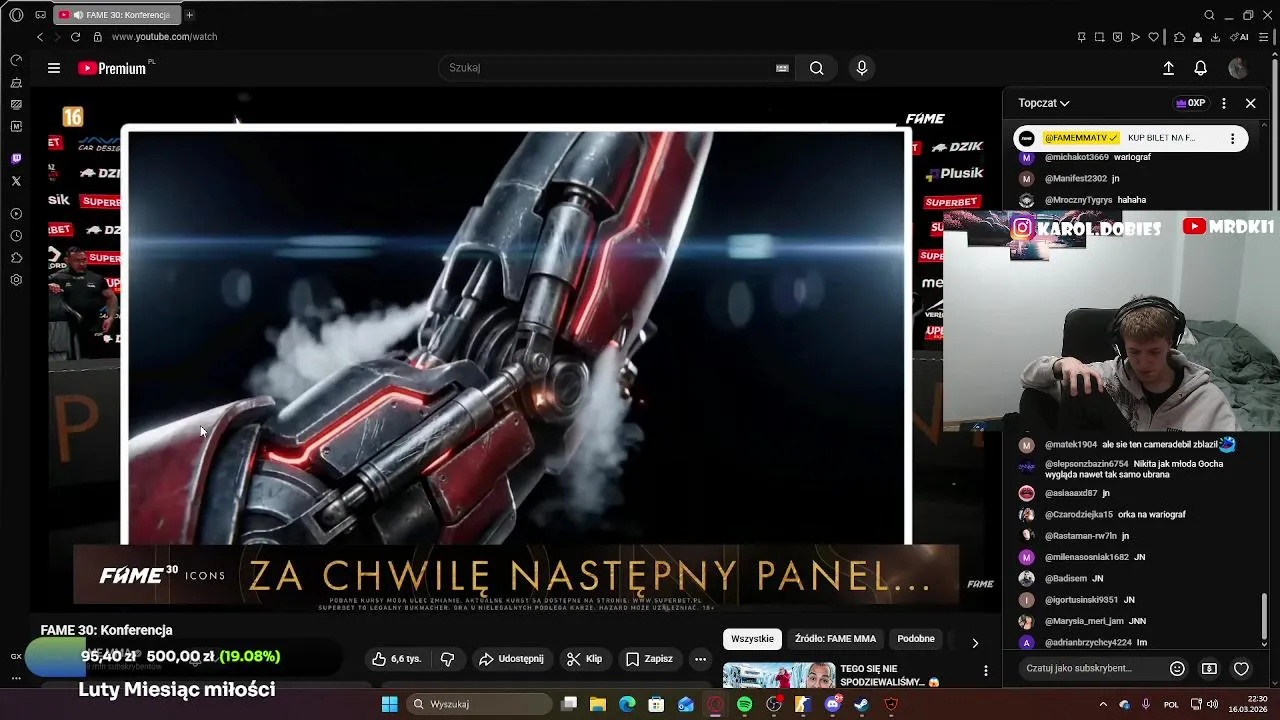Open workspaces icon next to Opera menu
Viewport: 1280px width, 720px height.
click(x=41, y=15)
